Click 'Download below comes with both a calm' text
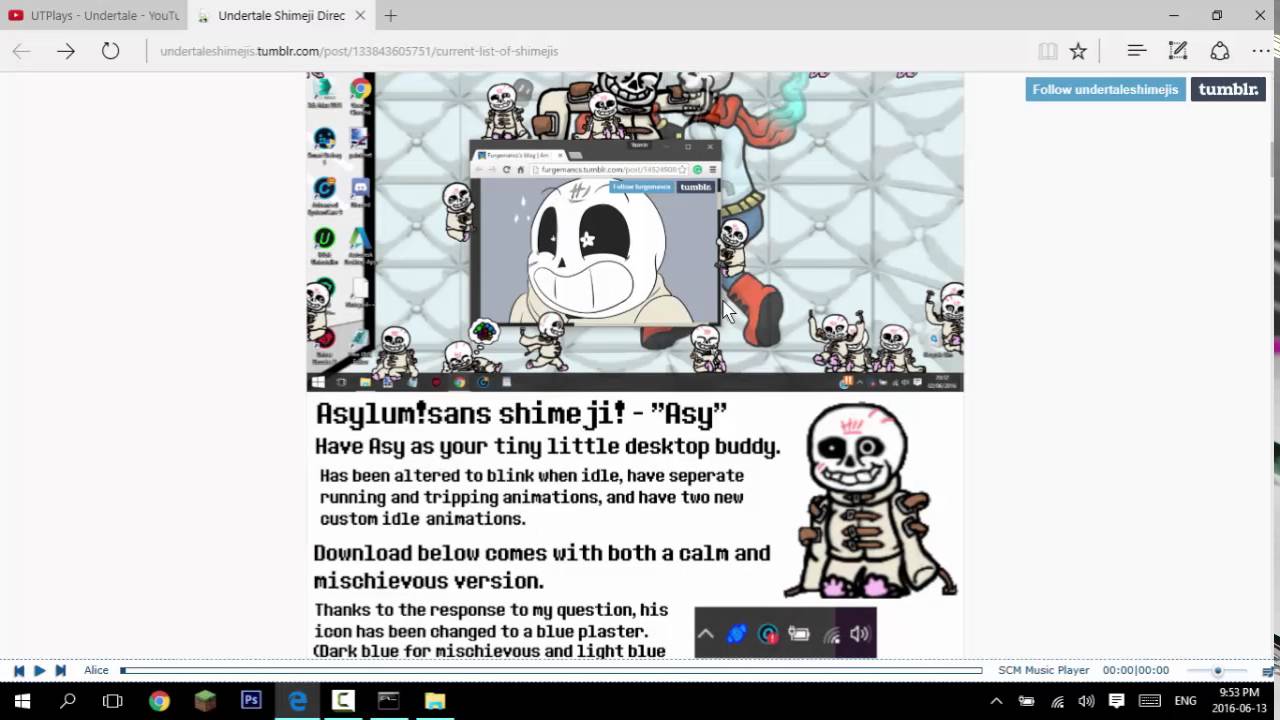This screenshot has width=1280, height=720. (x=542, y=553)
